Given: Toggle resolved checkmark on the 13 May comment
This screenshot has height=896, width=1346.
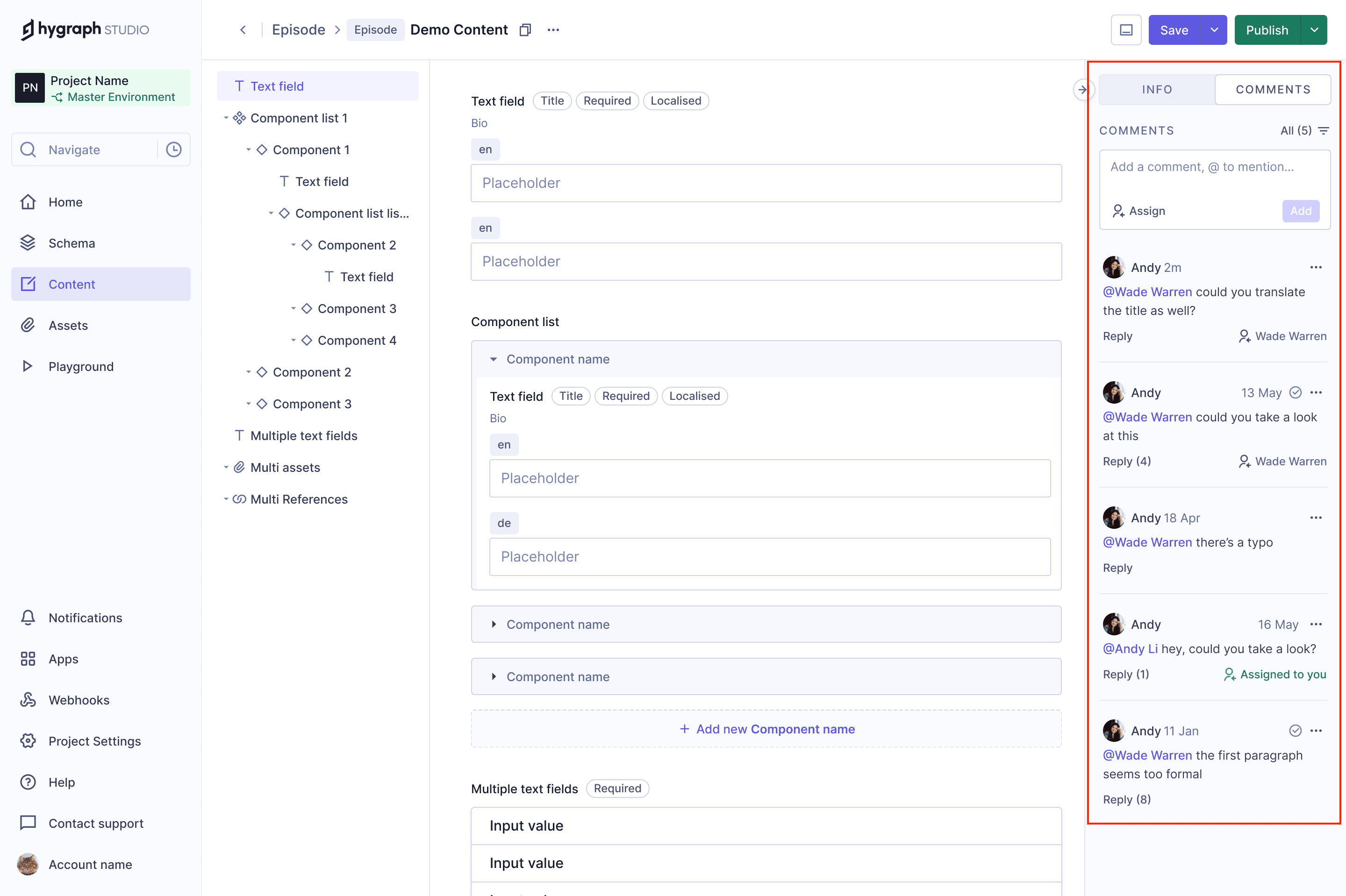Looking at the screenshot, I should pyautogui.click(x=1296, y=392).
